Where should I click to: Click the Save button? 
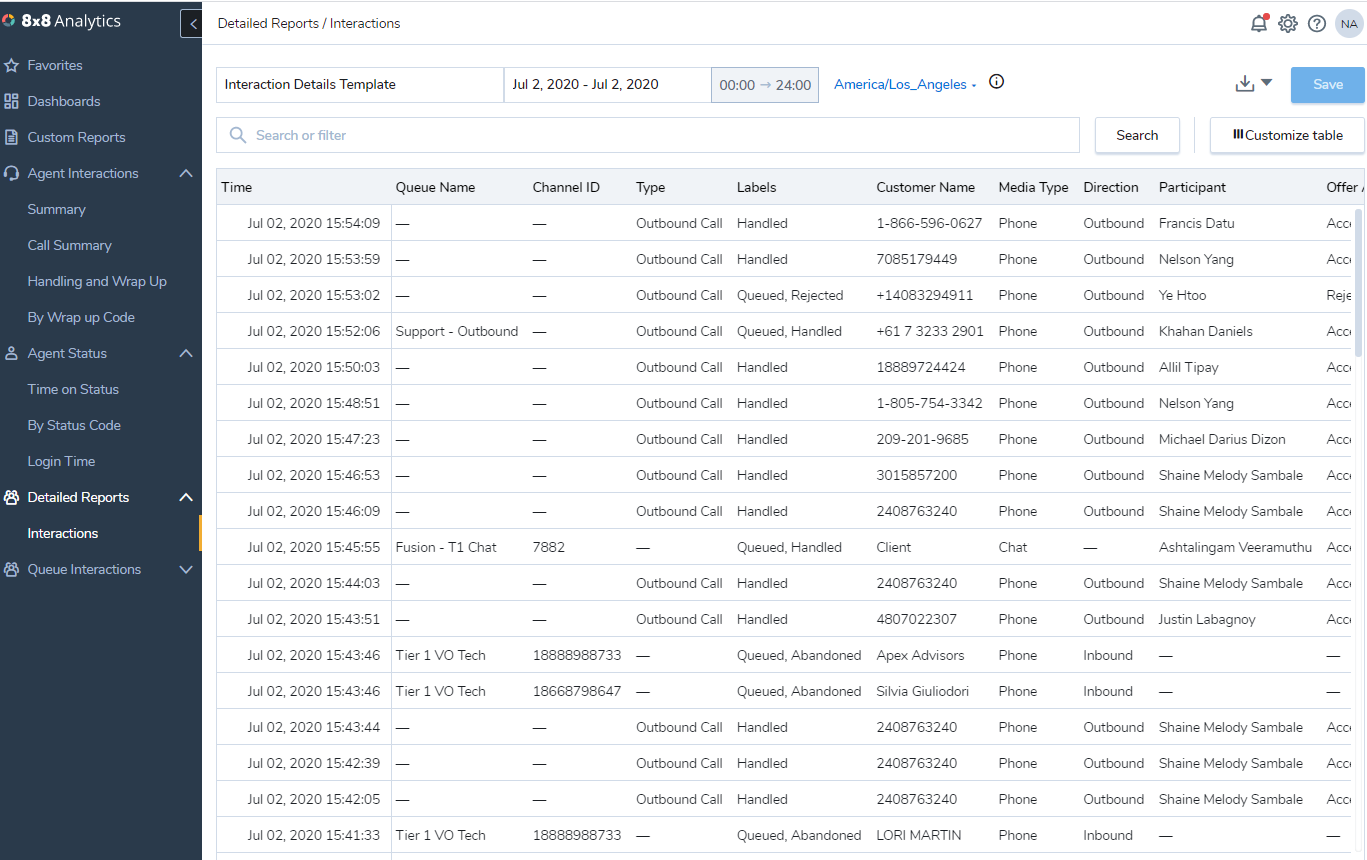[1328, 85]
